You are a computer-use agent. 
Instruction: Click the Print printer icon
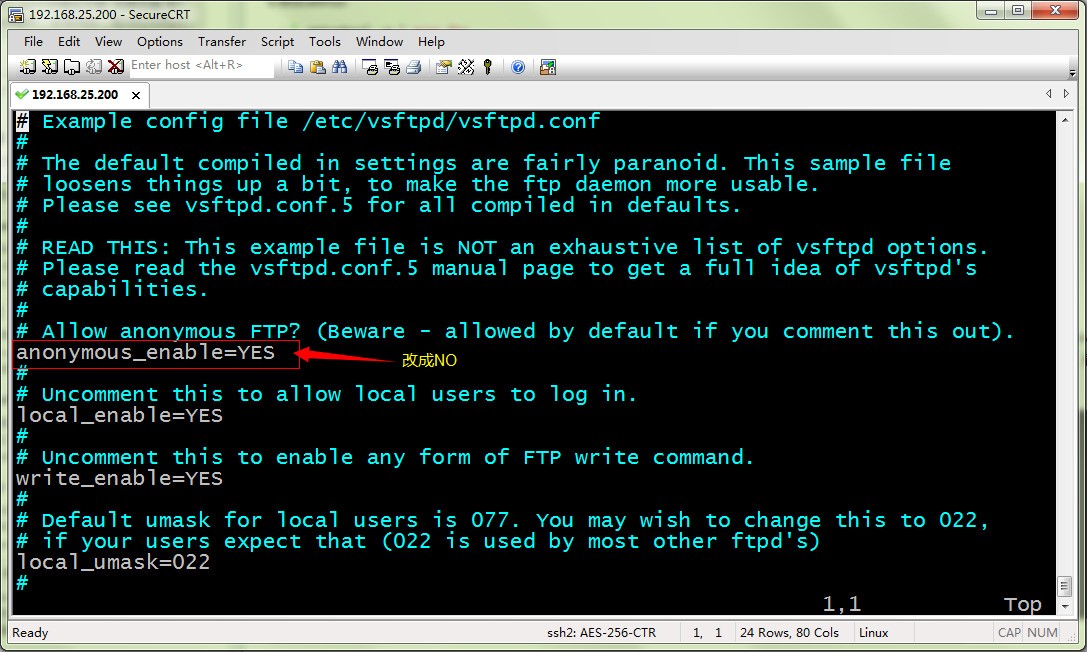414,67
